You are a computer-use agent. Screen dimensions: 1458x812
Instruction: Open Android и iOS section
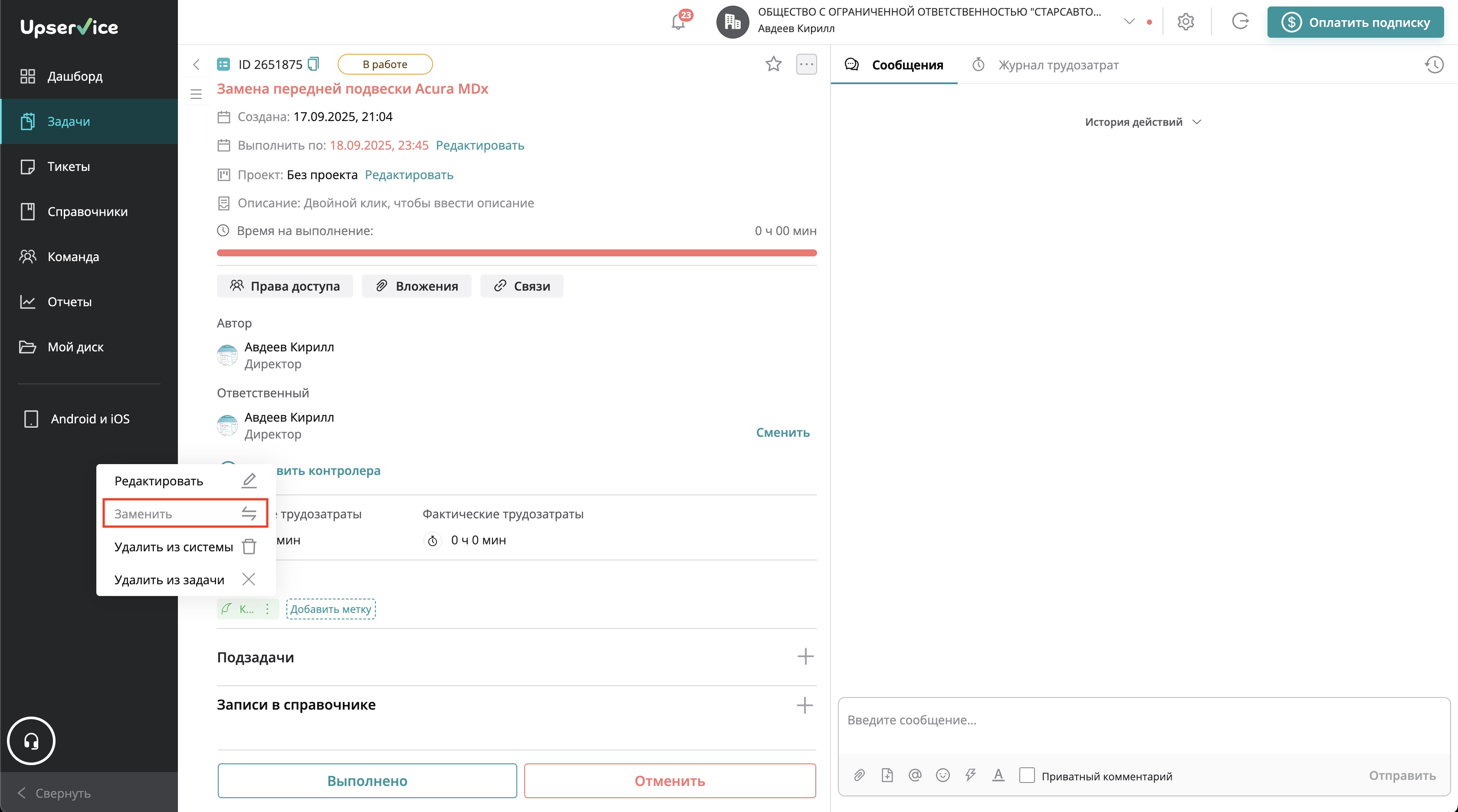point(89,419)
